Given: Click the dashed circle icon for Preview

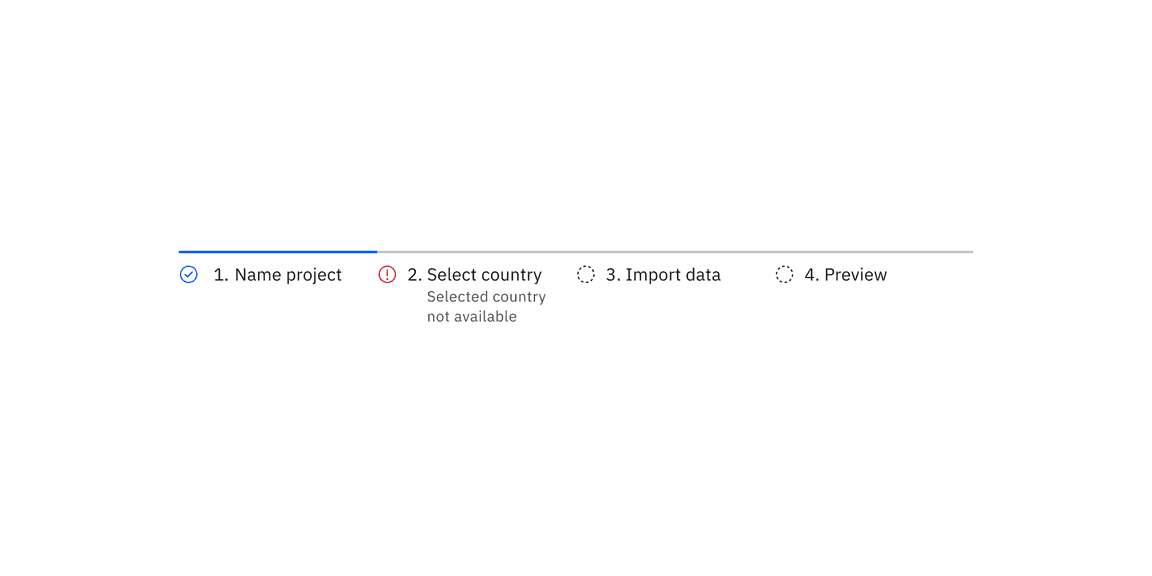Looking at the screenshot, I should point(784,274).
